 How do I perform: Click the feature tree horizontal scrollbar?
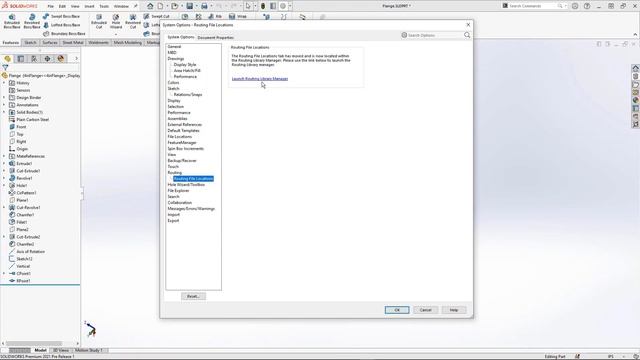34,344
